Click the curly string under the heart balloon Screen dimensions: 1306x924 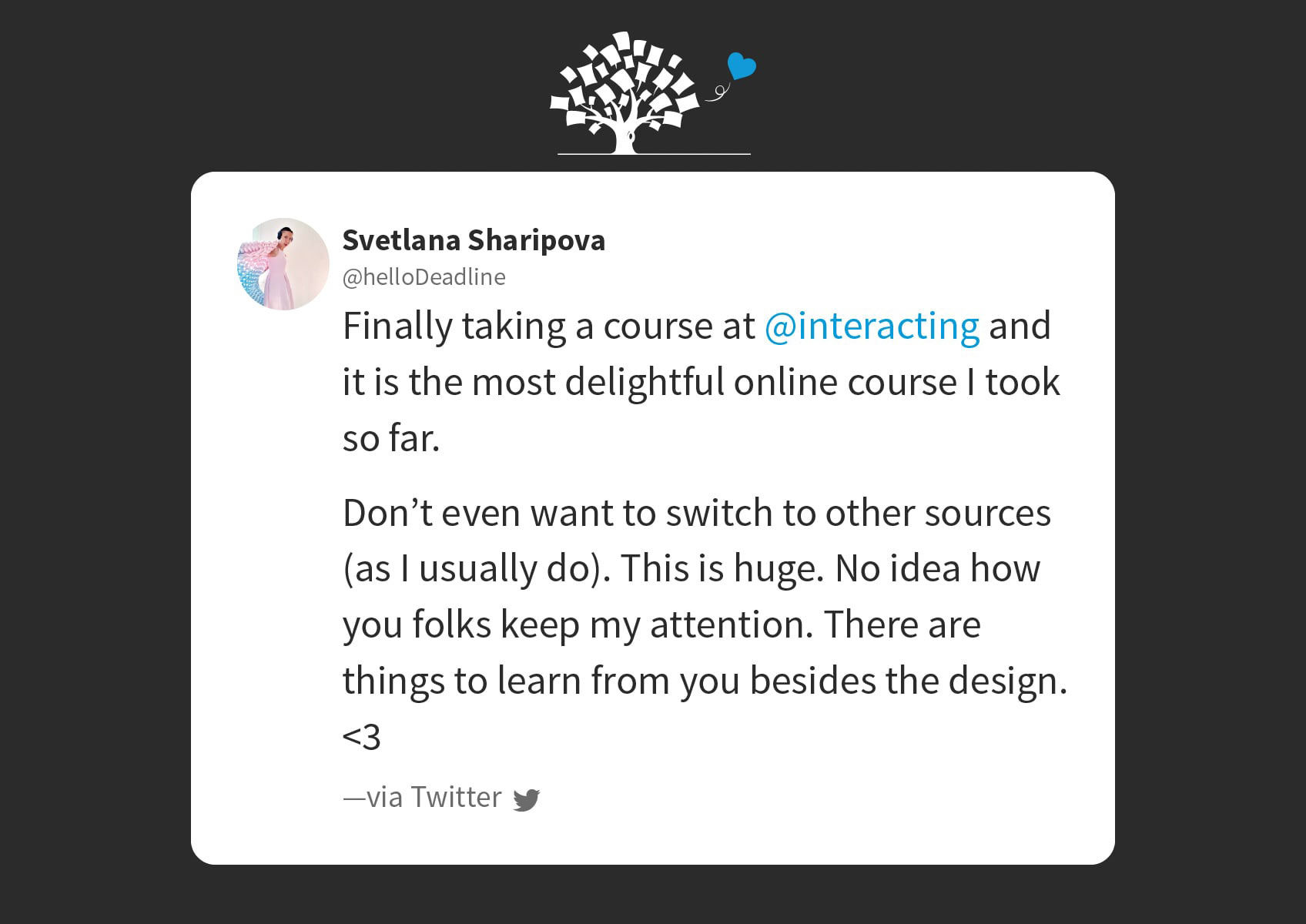click(x=718, y=92)
